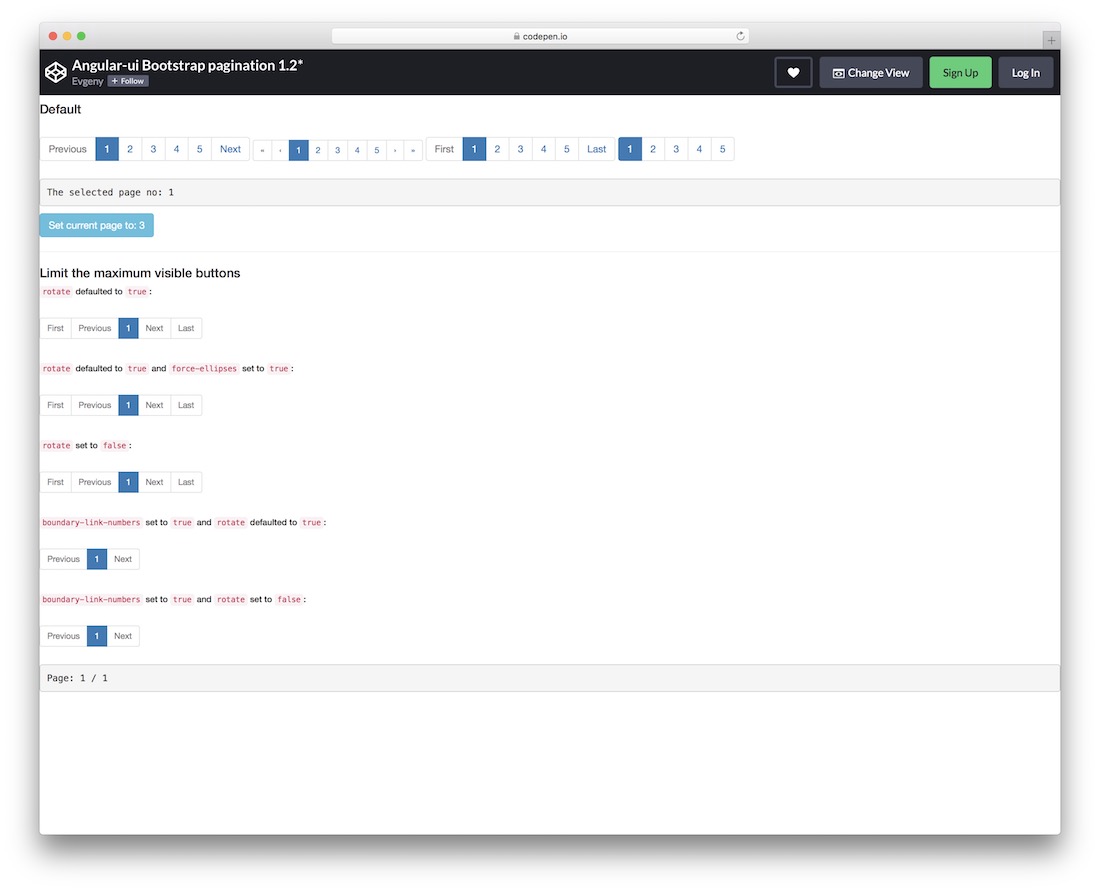
Task: Expand the browser address bar
Action: pos(540,35)
